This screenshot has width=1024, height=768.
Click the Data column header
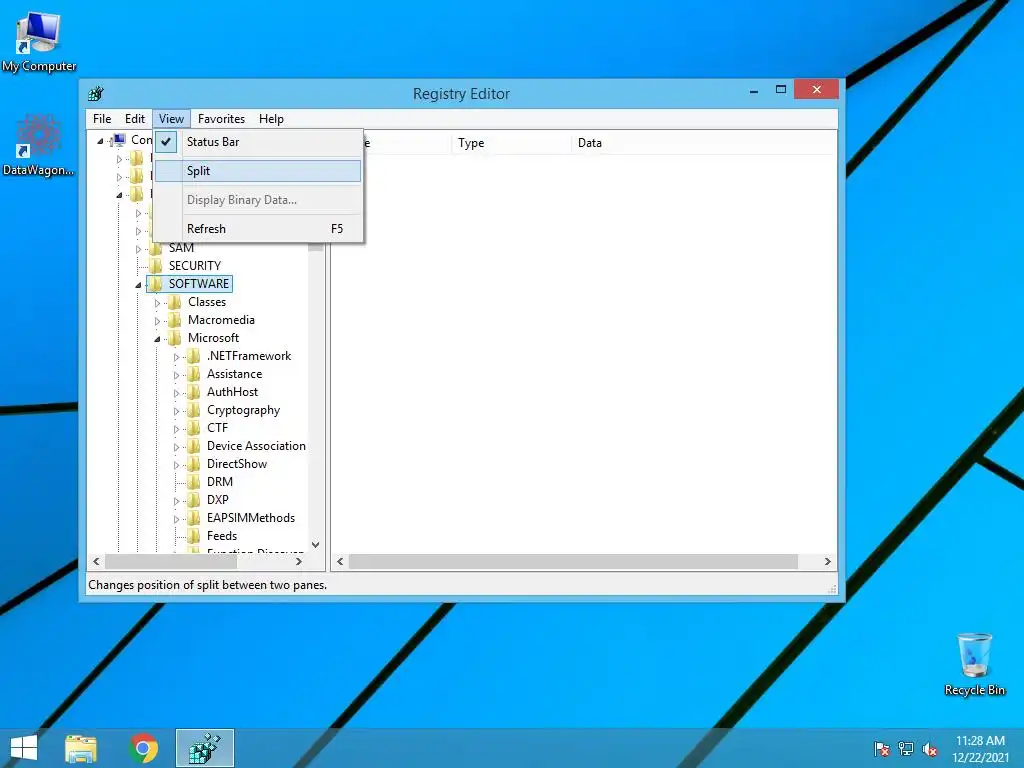[x=704, y=143]
